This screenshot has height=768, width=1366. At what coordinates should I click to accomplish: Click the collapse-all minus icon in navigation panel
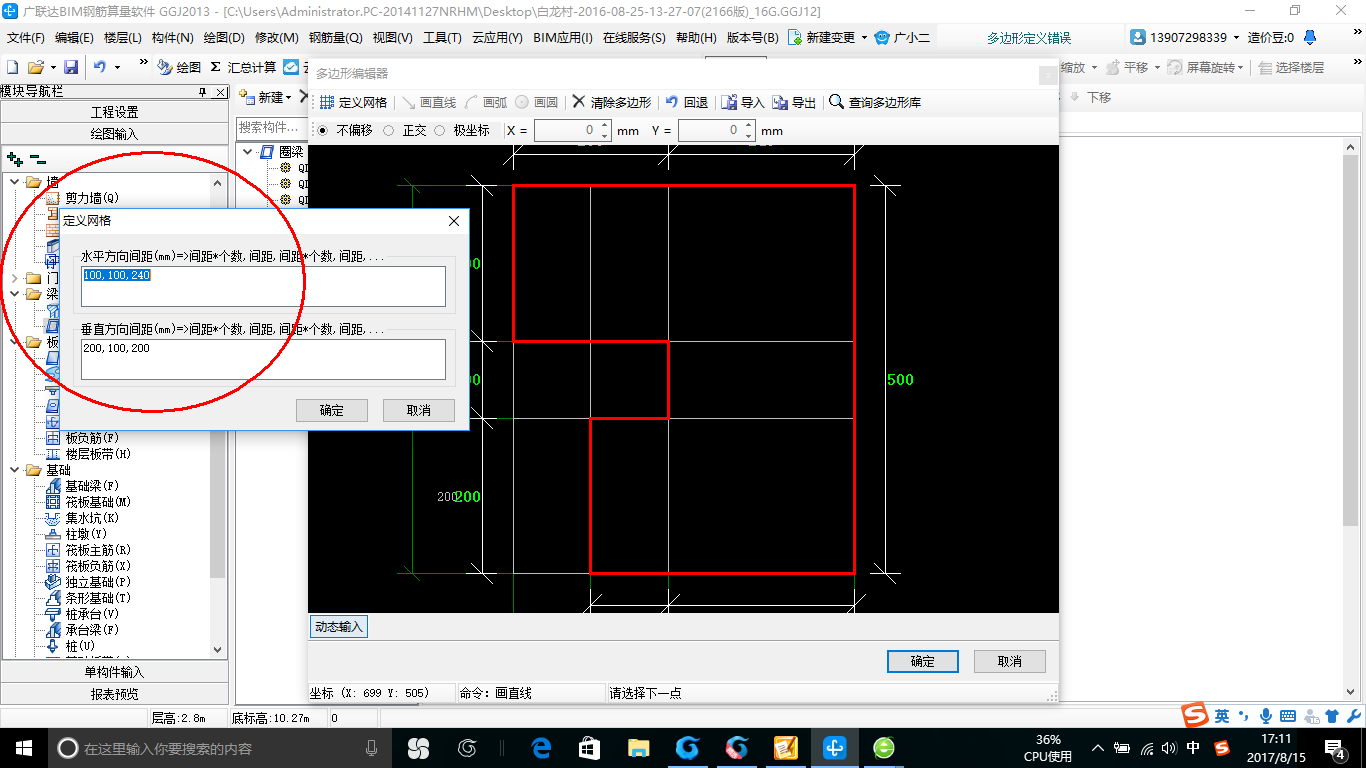[38, 159]
